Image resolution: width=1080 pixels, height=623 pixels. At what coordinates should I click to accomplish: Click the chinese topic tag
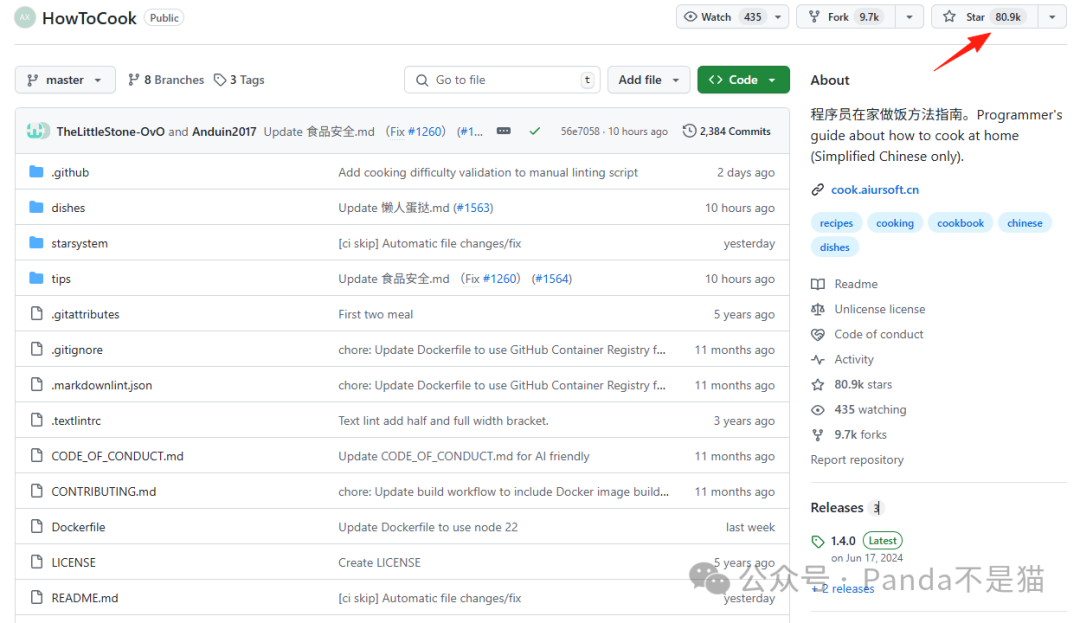pos(1024,223)
